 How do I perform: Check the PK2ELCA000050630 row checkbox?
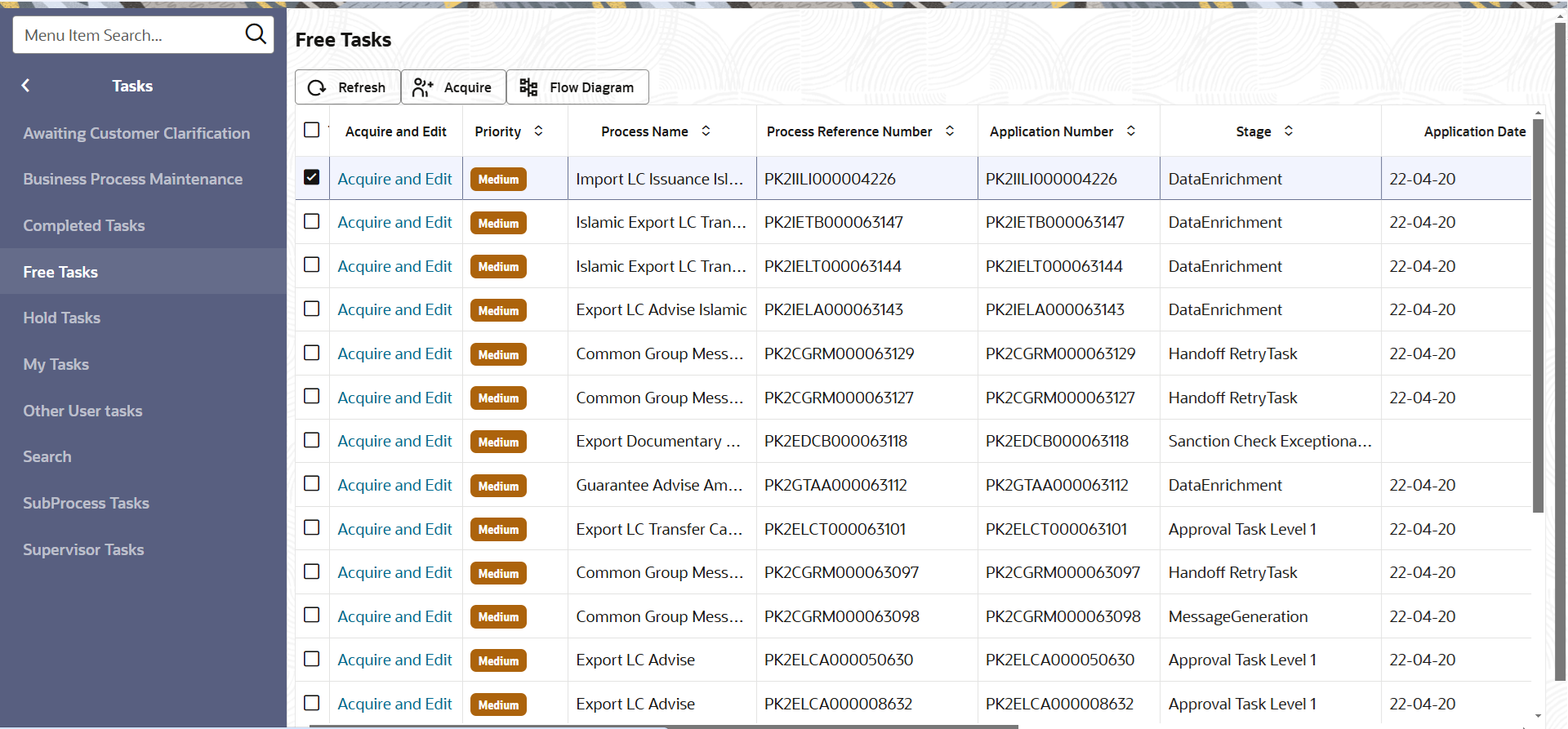click(x=312, y=659)
